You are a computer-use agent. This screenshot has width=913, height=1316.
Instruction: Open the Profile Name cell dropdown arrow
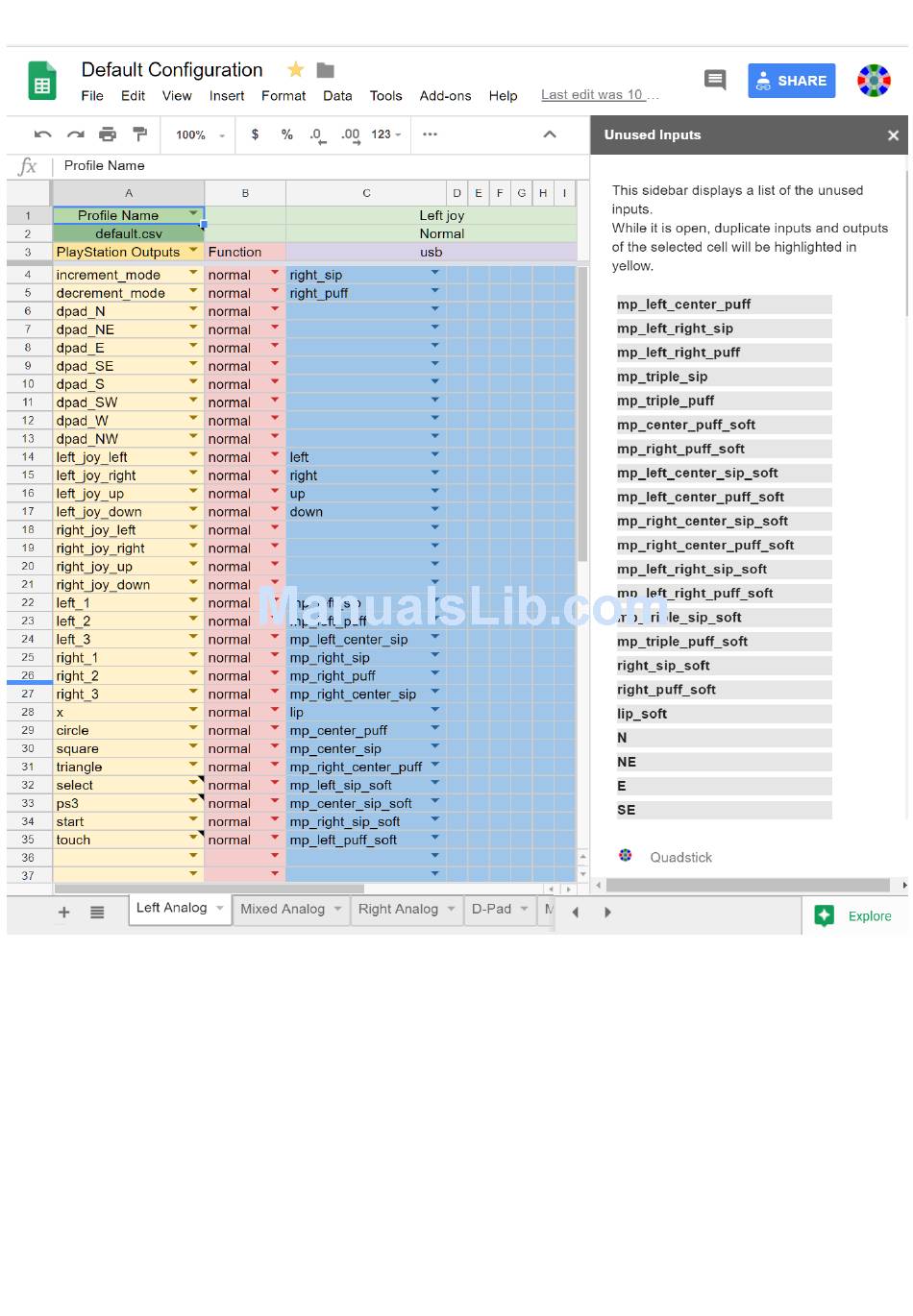tap(194, 213)
